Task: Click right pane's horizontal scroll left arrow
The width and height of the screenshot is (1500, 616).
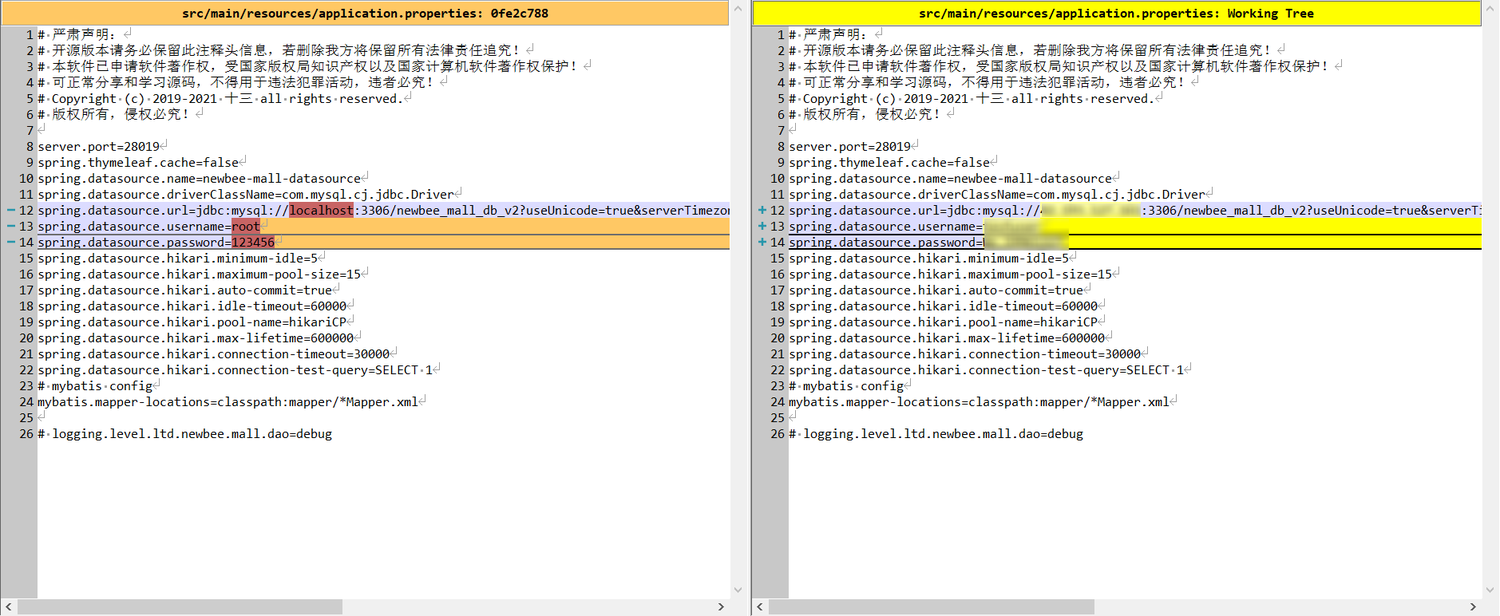Action: tap(760, 607)
